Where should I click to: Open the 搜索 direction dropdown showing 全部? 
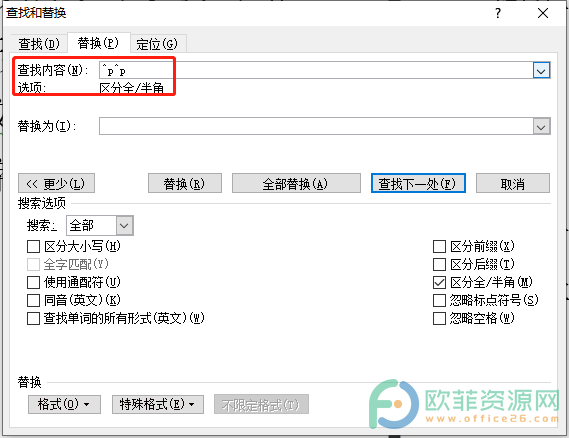pos(100,225)
